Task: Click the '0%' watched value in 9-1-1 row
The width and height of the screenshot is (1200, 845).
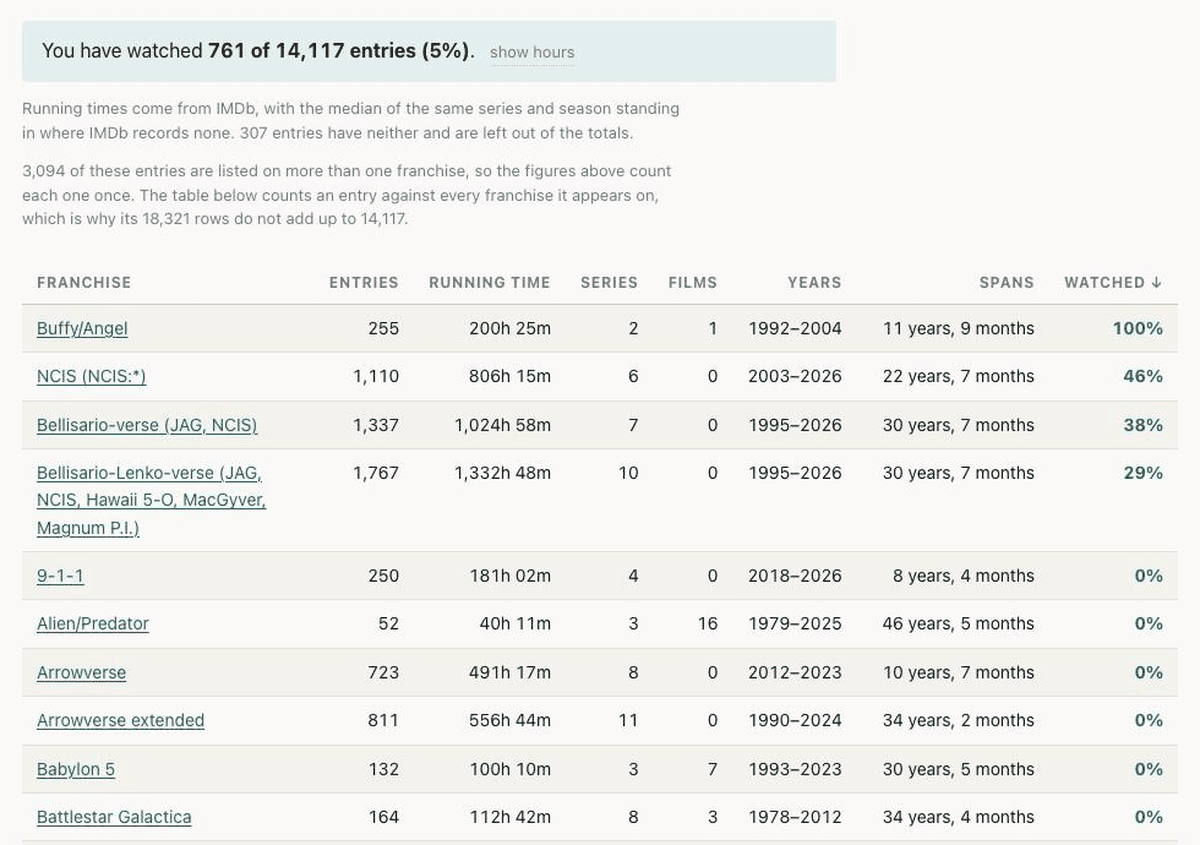Action: [1149, 576]
